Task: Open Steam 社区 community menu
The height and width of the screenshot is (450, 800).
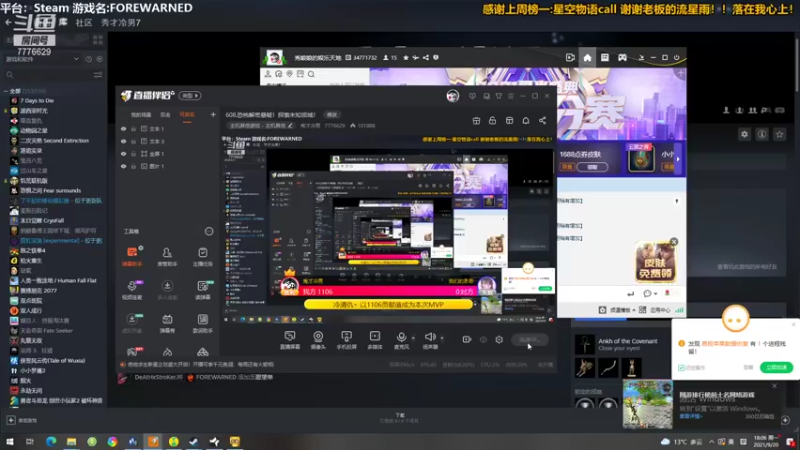Action: pos(84,22)
